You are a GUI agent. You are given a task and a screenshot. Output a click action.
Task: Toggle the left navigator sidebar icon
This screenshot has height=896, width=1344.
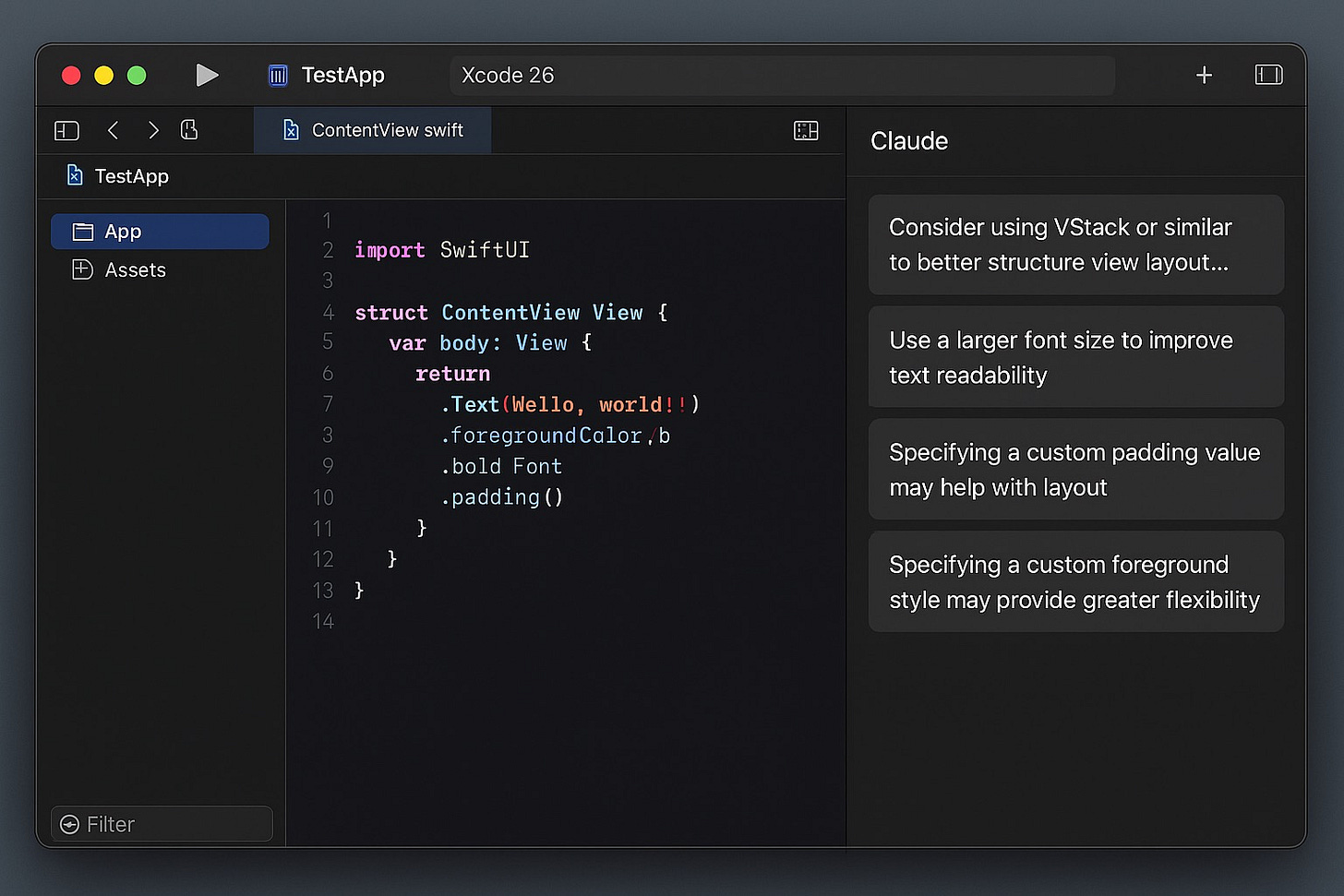[x=66, y=131]
